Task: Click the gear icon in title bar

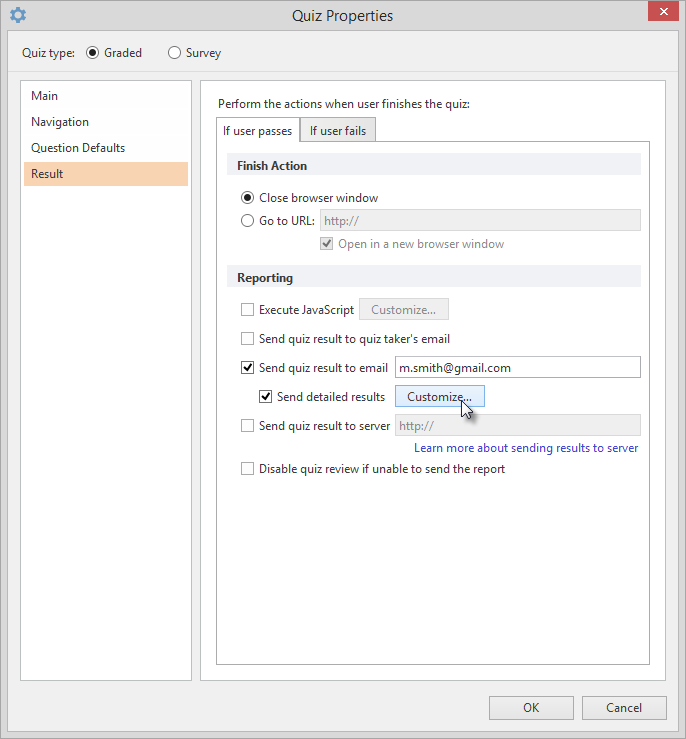Action: [x=18, y=15]
